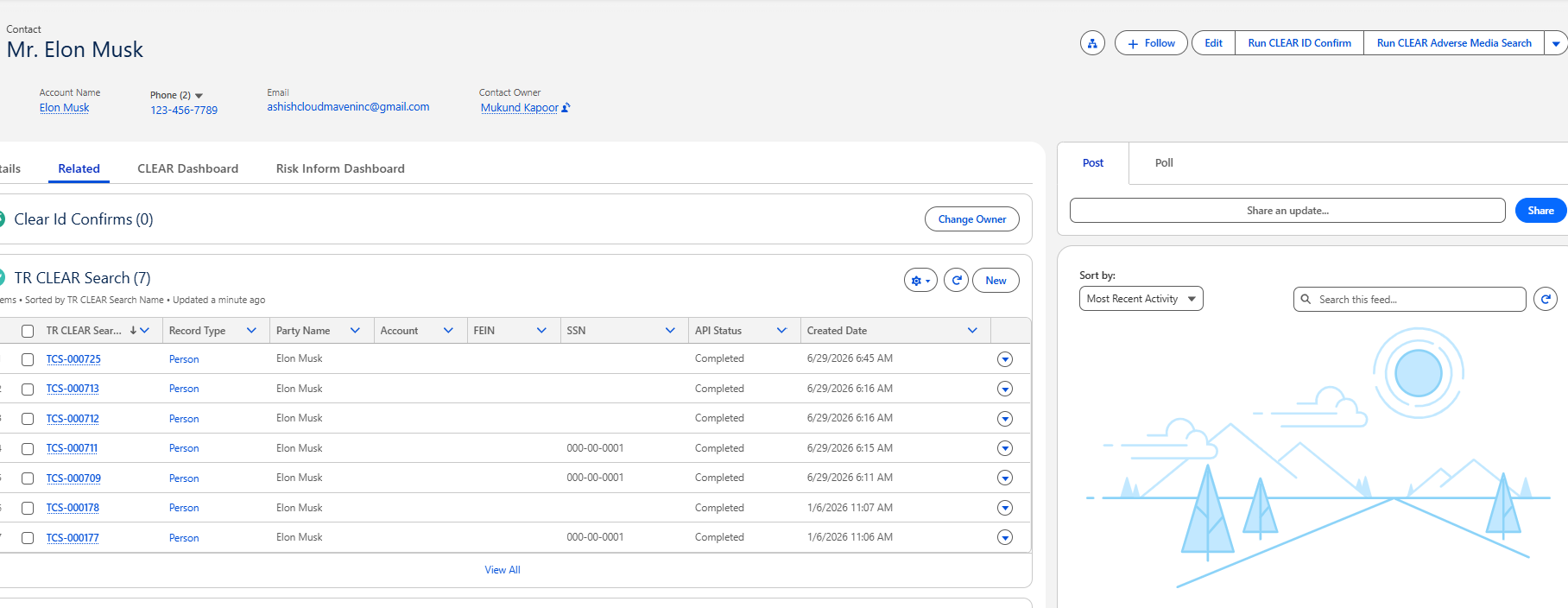Open API Status column menu chevron
The width and height of the screenshot is (1568, 608).
(781, 331)
